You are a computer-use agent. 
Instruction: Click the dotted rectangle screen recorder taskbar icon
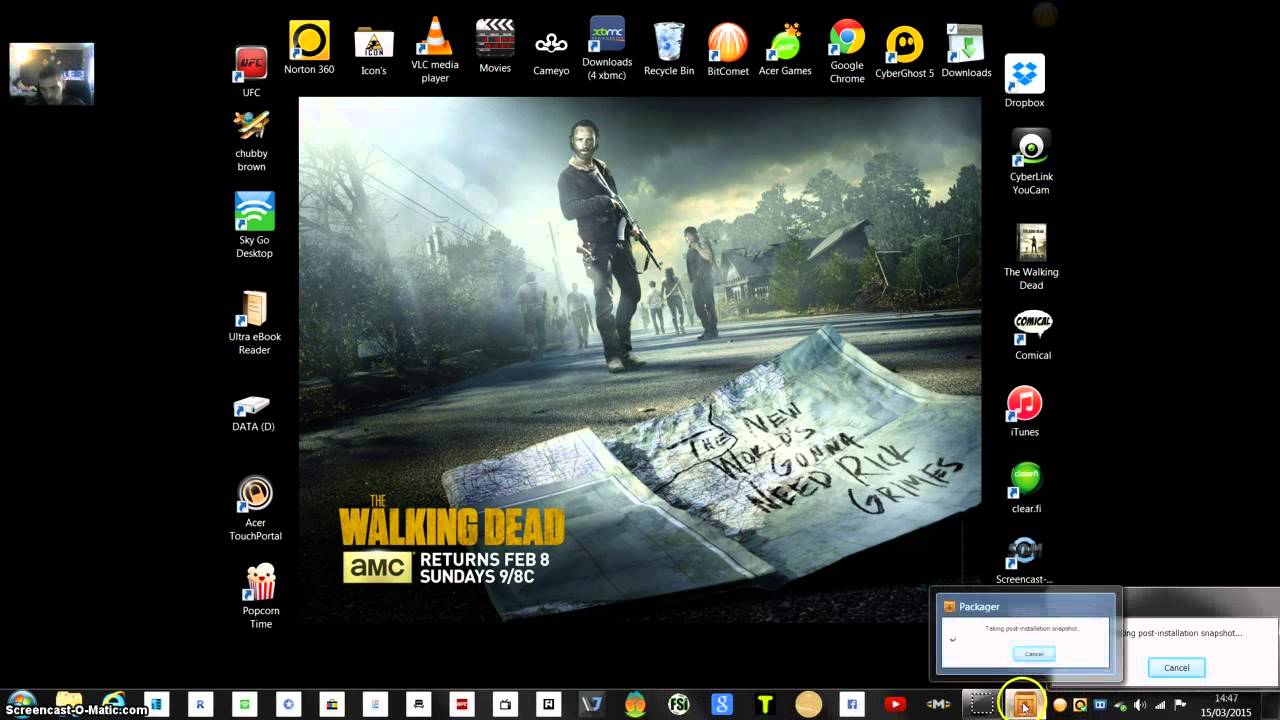981,704
